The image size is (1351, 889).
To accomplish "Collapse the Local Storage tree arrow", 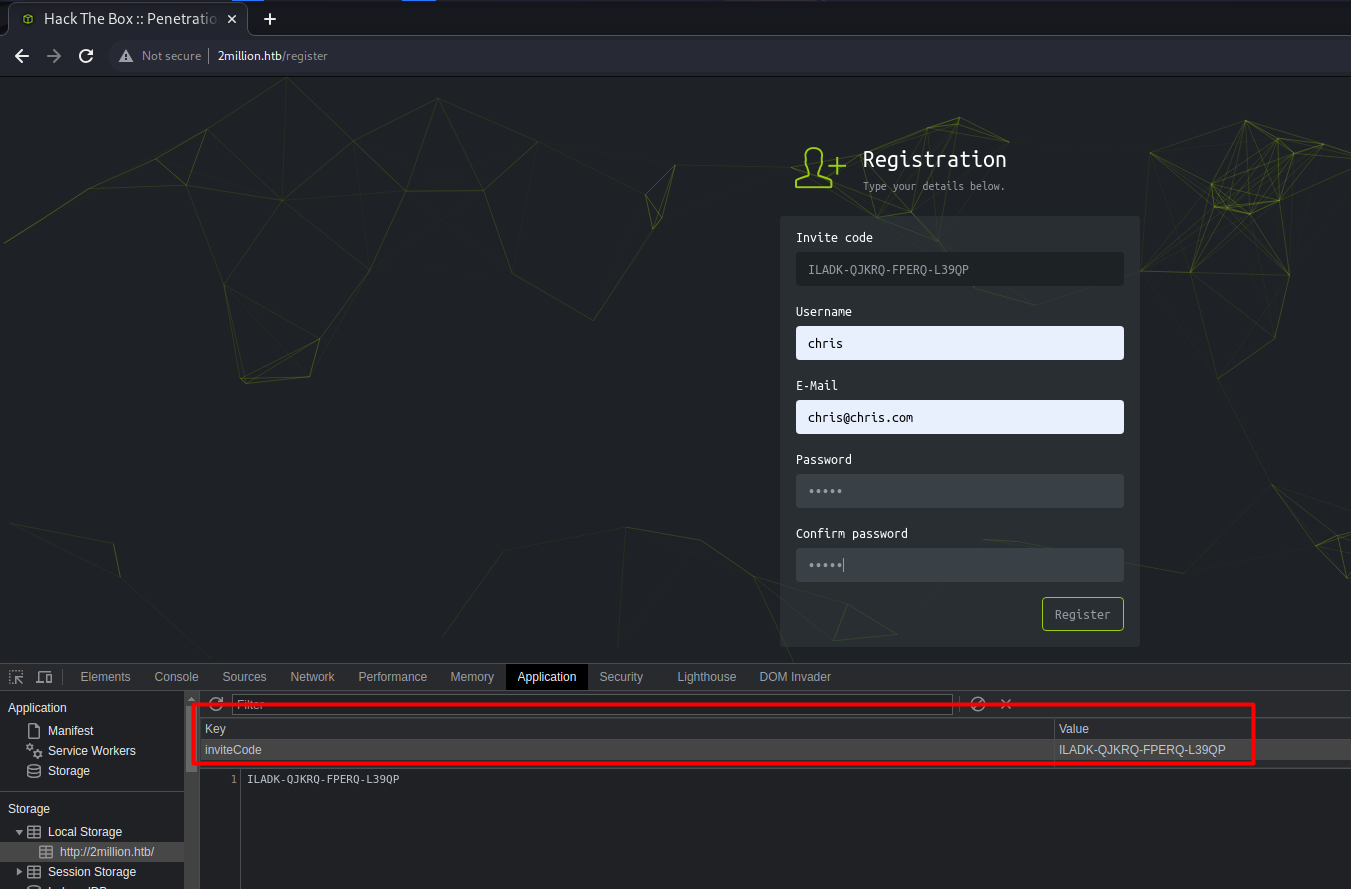I will pyautogui.click(x=19, y=832).
